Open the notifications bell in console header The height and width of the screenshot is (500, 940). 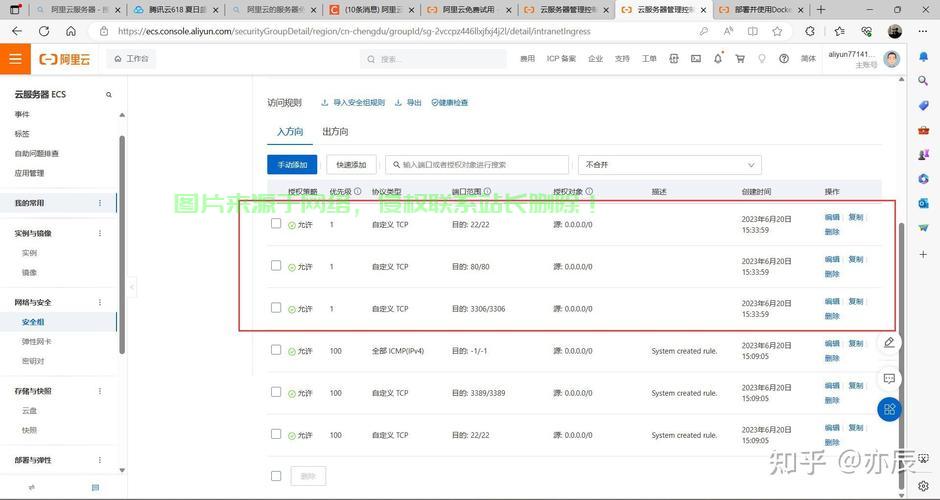[x=718, y=59]
